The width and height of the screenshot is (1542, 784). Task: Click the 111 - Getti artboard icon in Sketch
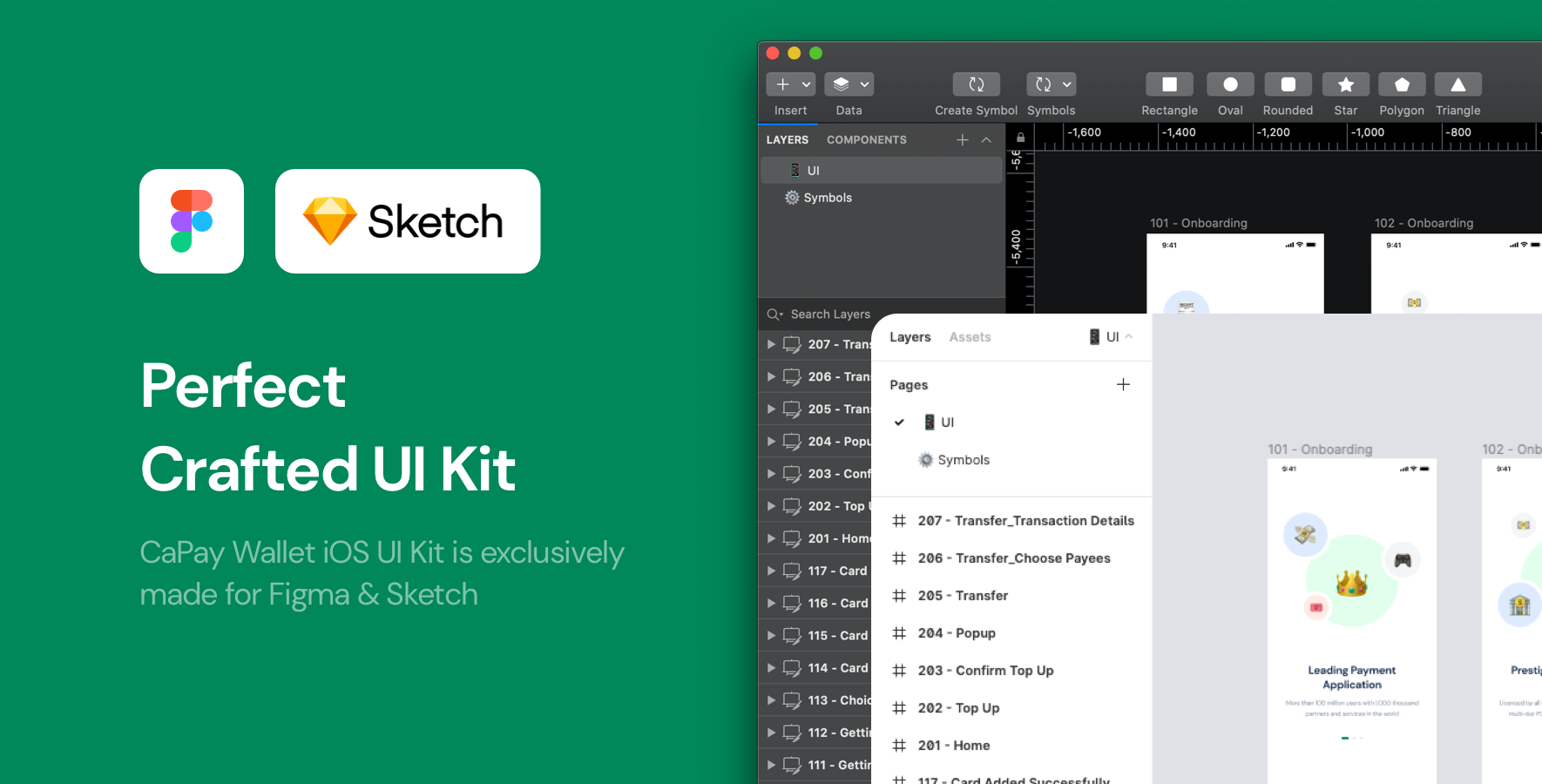click(x=792, y=766)
